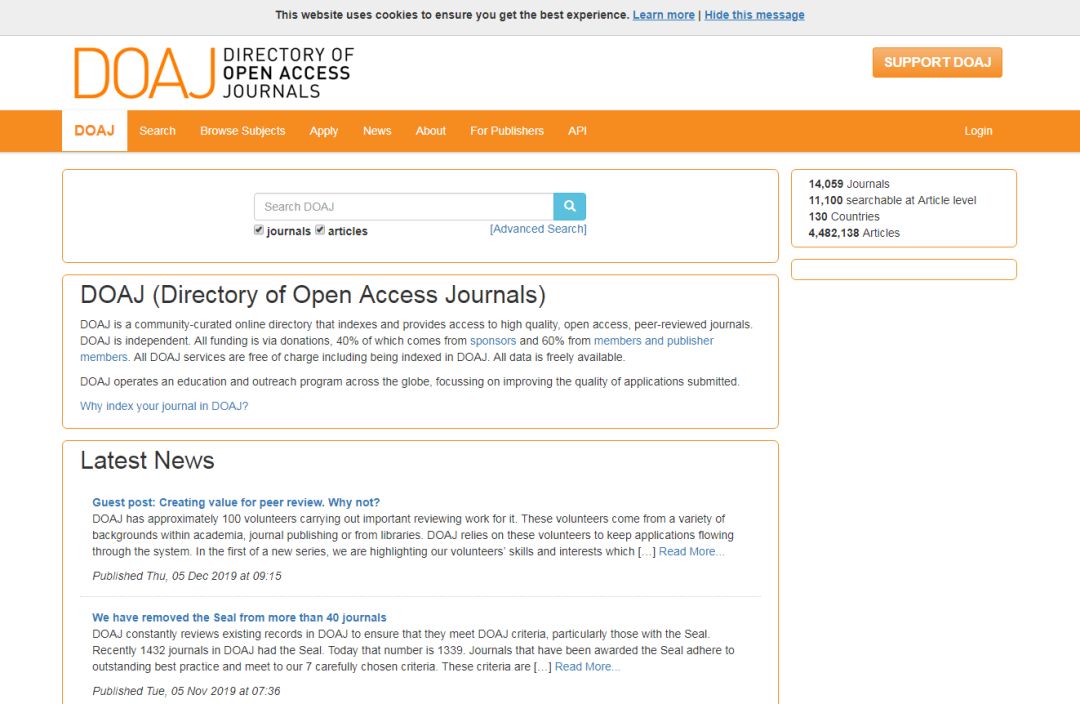The width and height of the screenshot is (1080, 704).
Task: Click the magnifier search button
Action: (x=569, y=207)
